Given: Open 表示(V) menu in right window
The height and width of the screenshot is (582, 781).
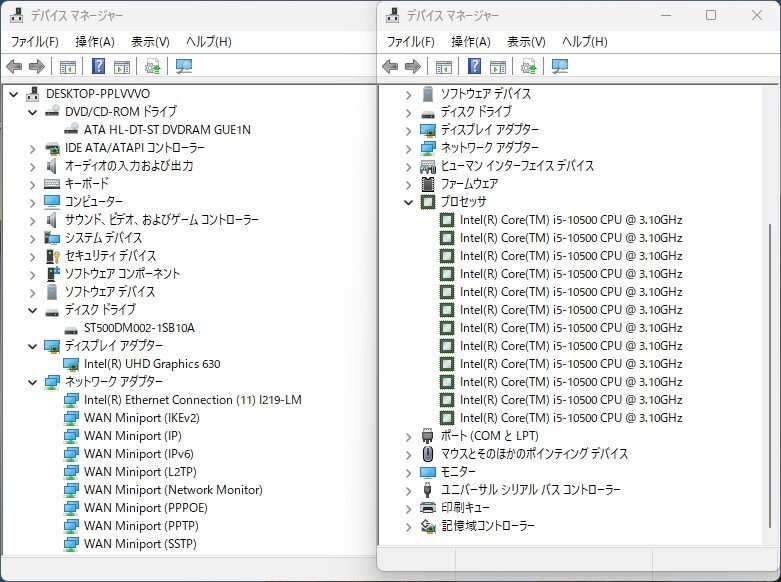Looking at the screenshot, I should (526, 41).
